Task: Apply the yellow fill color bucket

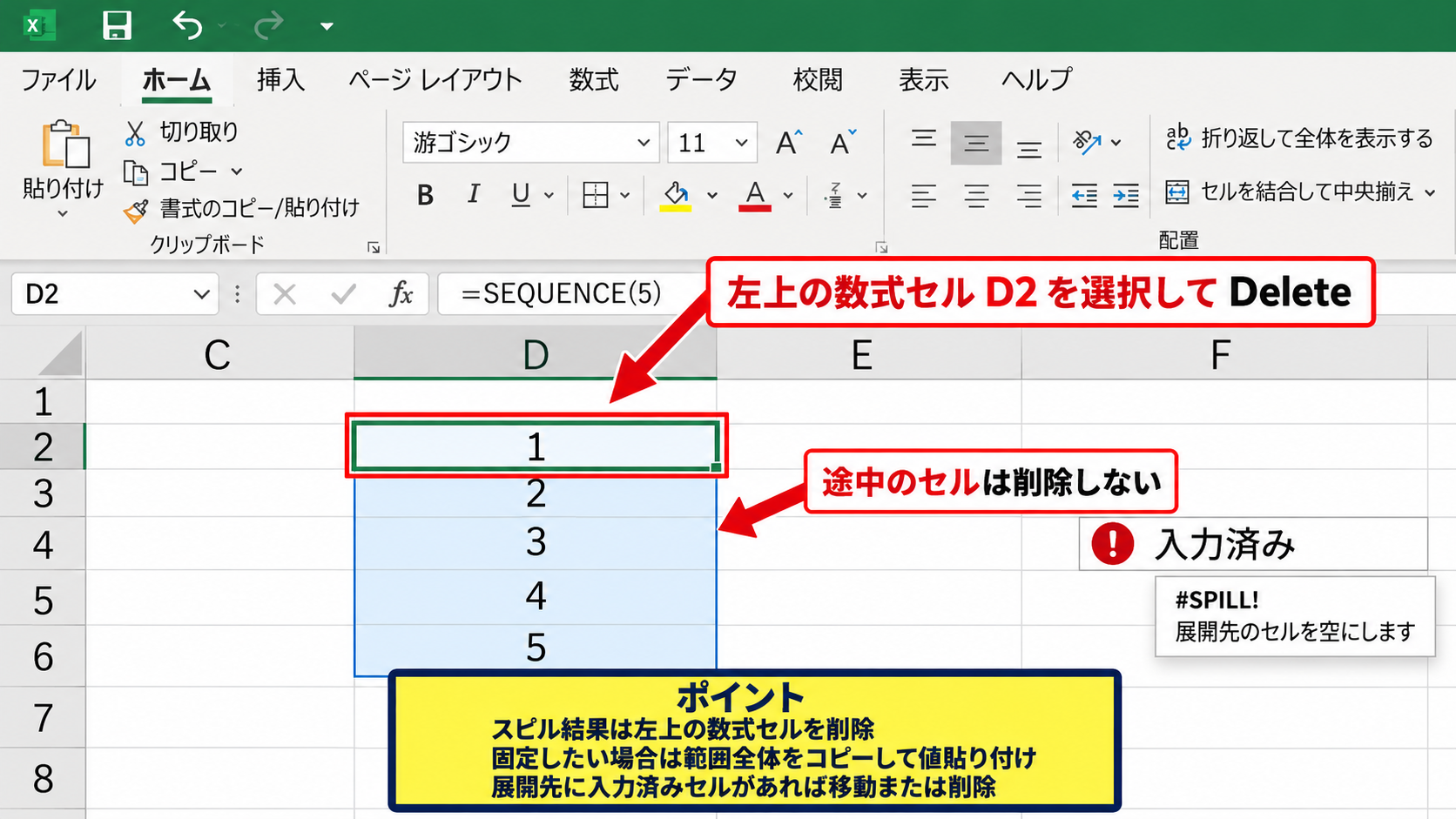Action: click(x=675, y=195)
